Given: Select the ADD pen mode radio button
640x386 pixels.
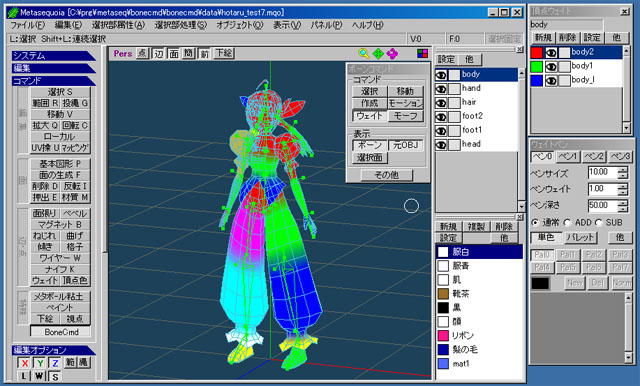Looking at the screenshot, I should point(567,223).
